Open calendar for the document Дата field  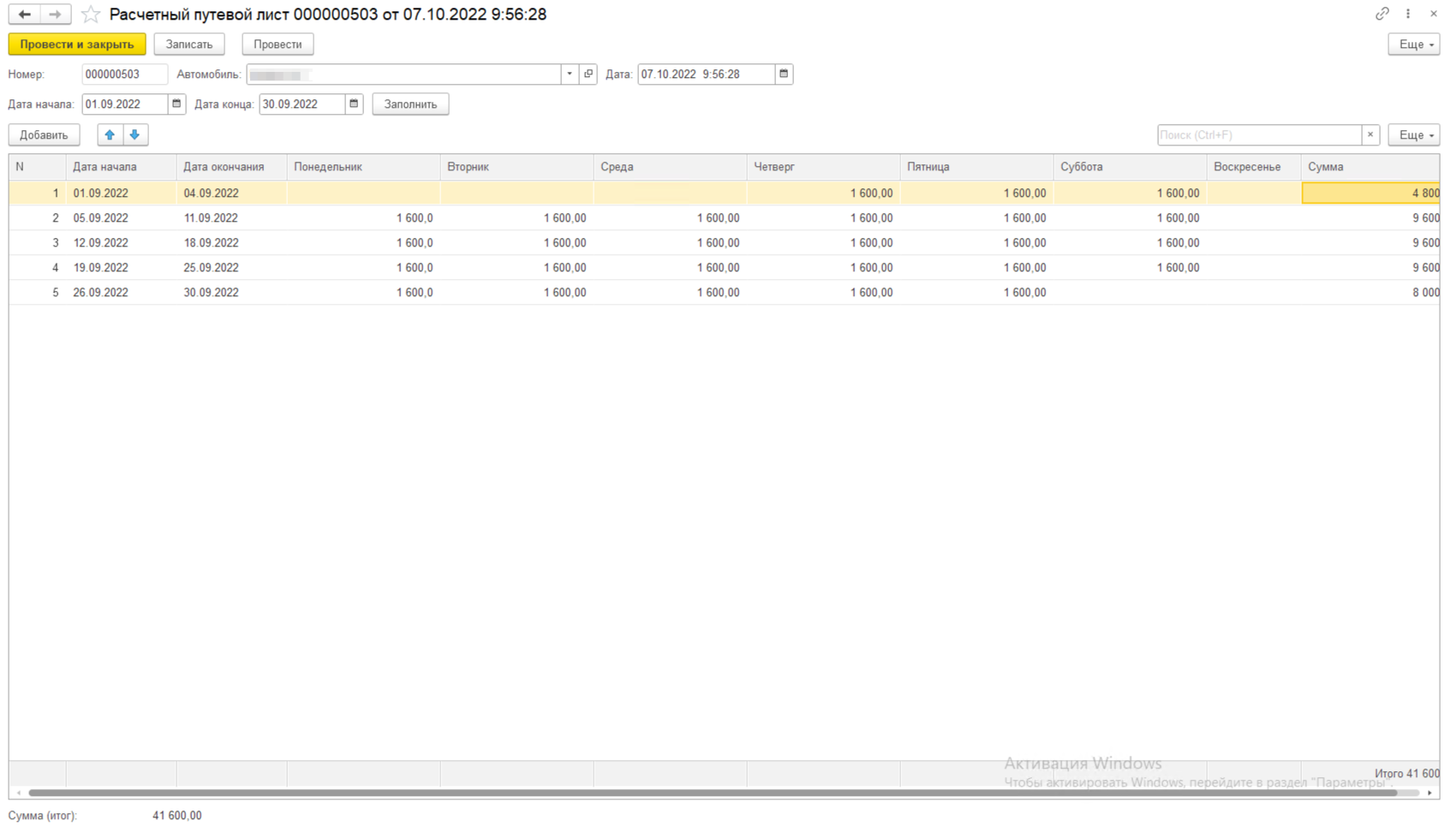pyautogui.click(x=784, y=74)
